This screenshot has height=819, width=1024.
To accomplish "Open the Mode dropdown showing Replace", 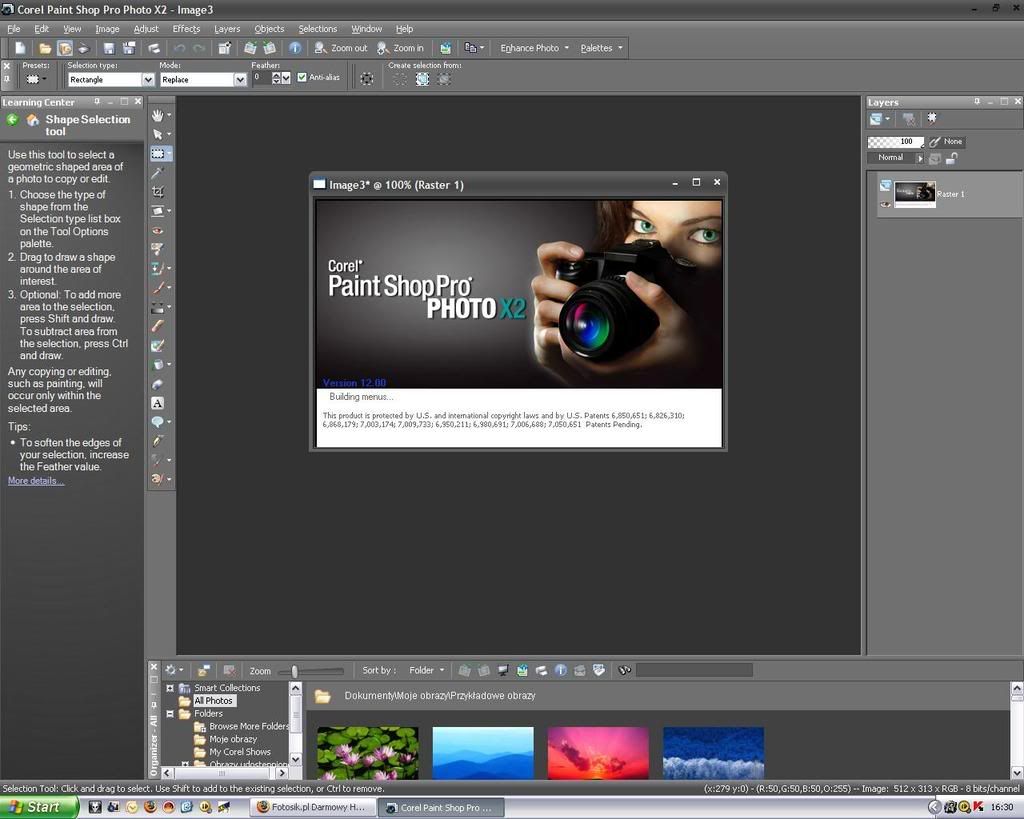I will tap(240, 79).
